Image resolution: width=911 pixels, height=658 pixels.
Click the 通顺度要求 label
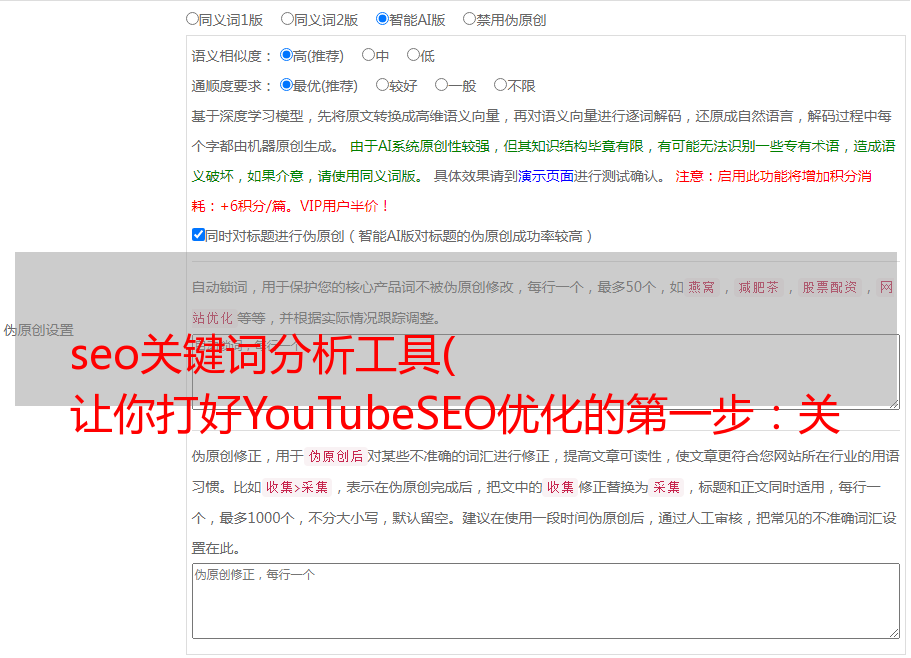coord(232,86)
